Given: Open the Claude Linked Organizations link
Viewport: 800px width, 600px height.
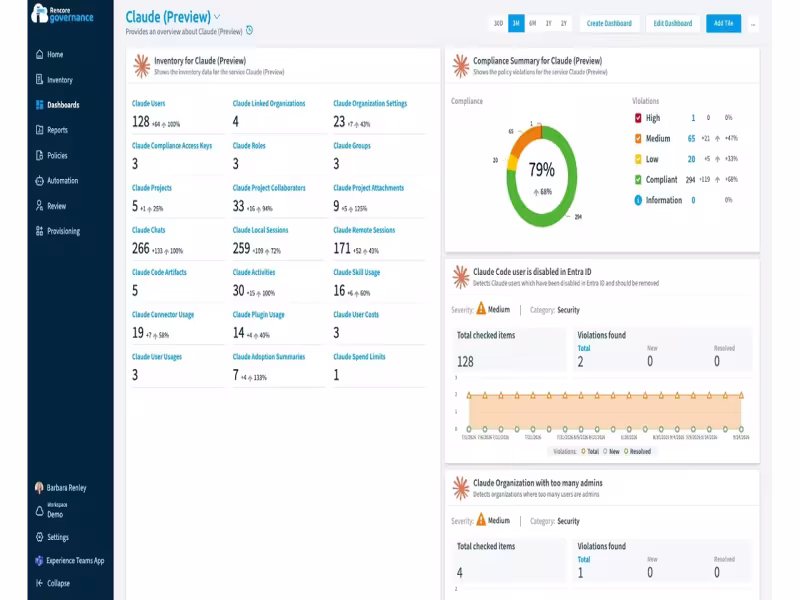Looking at the screenshot, I should point(269,103).
